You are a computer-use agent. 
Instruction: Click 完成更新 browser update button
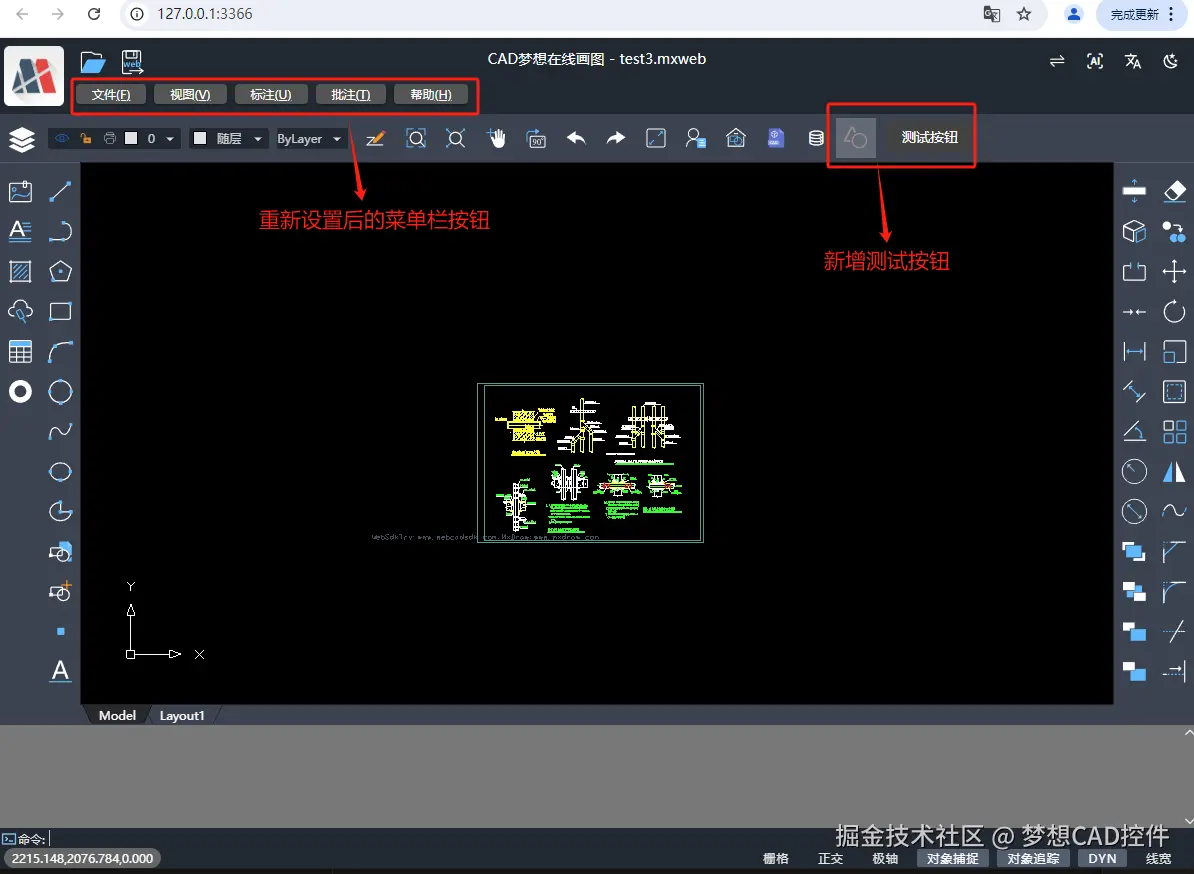coord(1134,14)
